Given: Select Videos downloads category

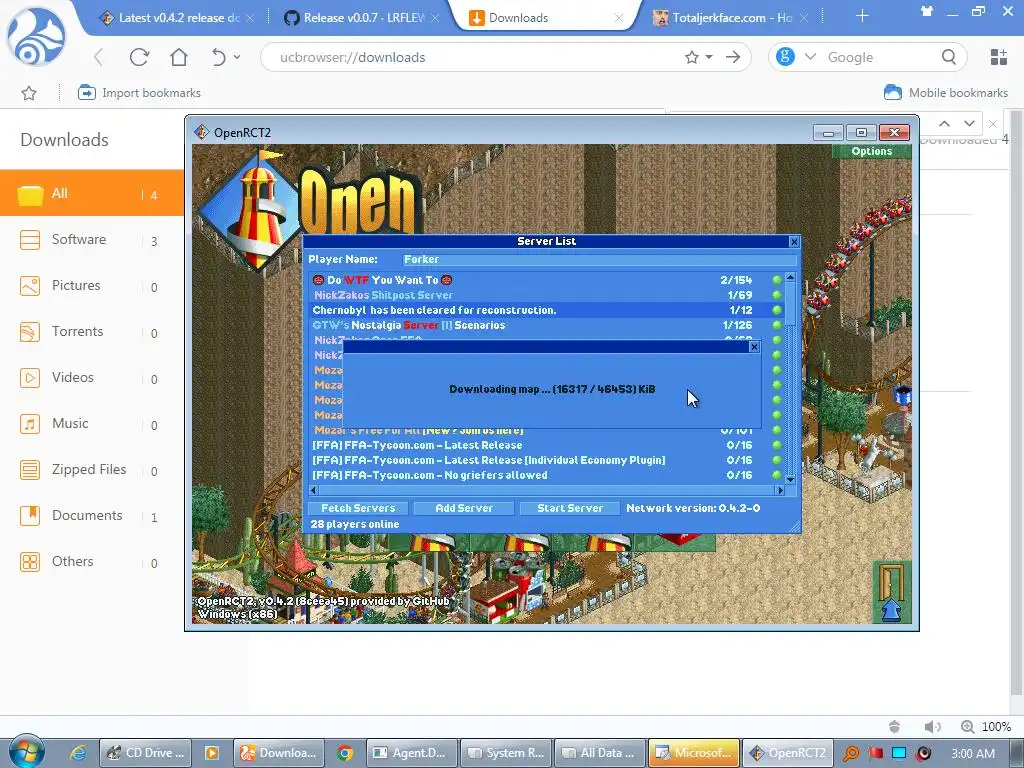Looking at the screenshot, I should pos(91,378).
